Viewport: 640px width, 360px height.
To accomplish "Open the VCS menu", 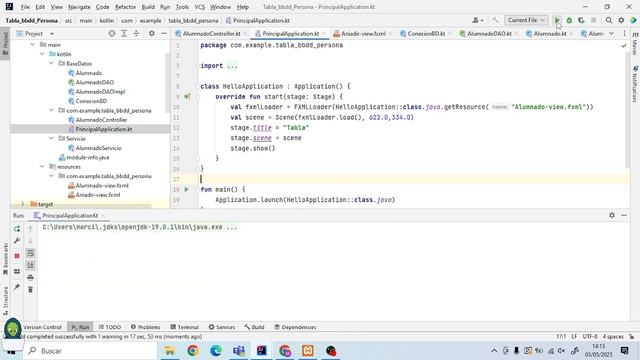I will coord(199,7).
